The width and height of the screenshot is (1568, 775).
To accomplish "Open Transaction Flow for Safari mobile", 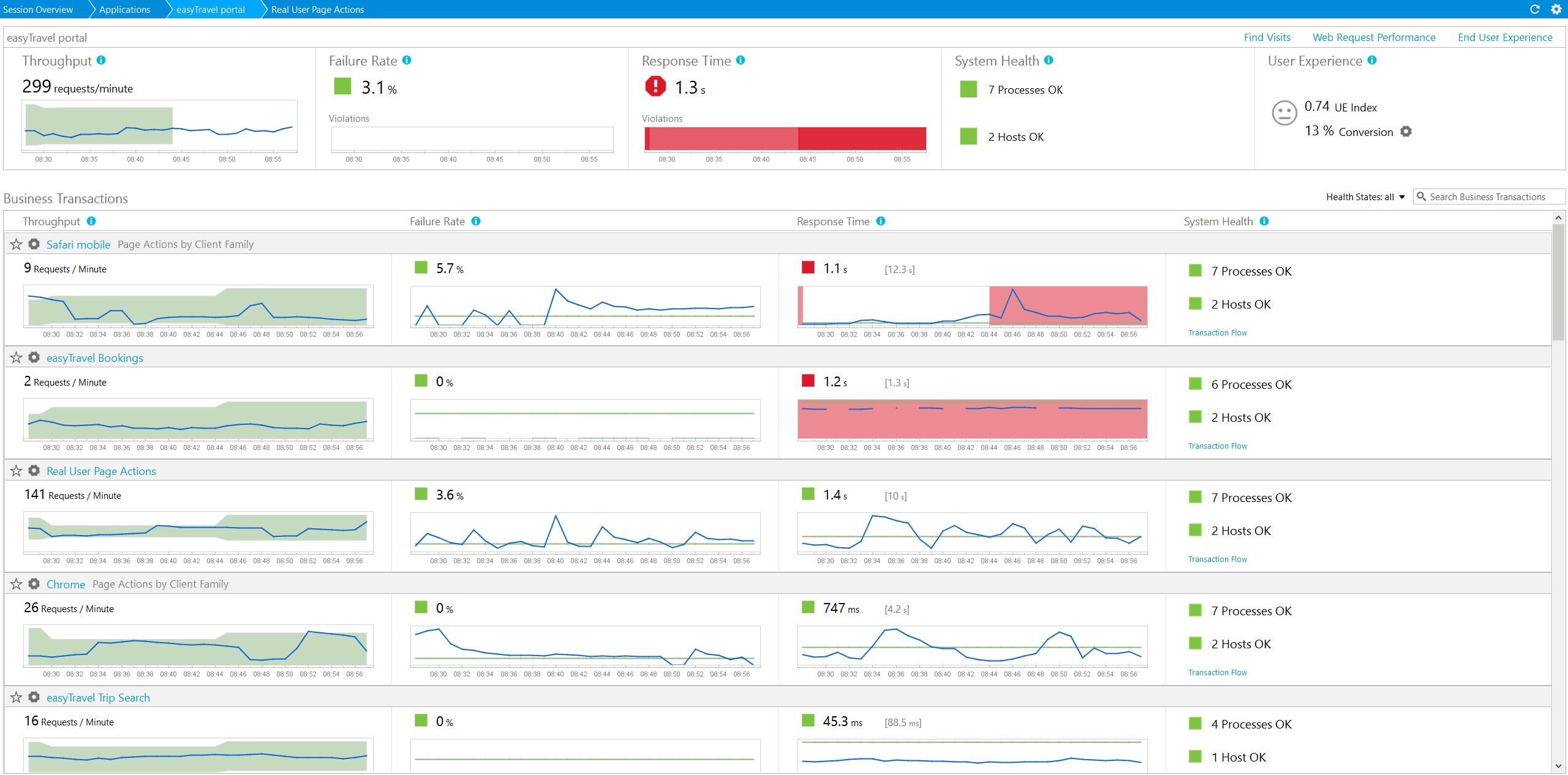I will [x=1217, y=332].
